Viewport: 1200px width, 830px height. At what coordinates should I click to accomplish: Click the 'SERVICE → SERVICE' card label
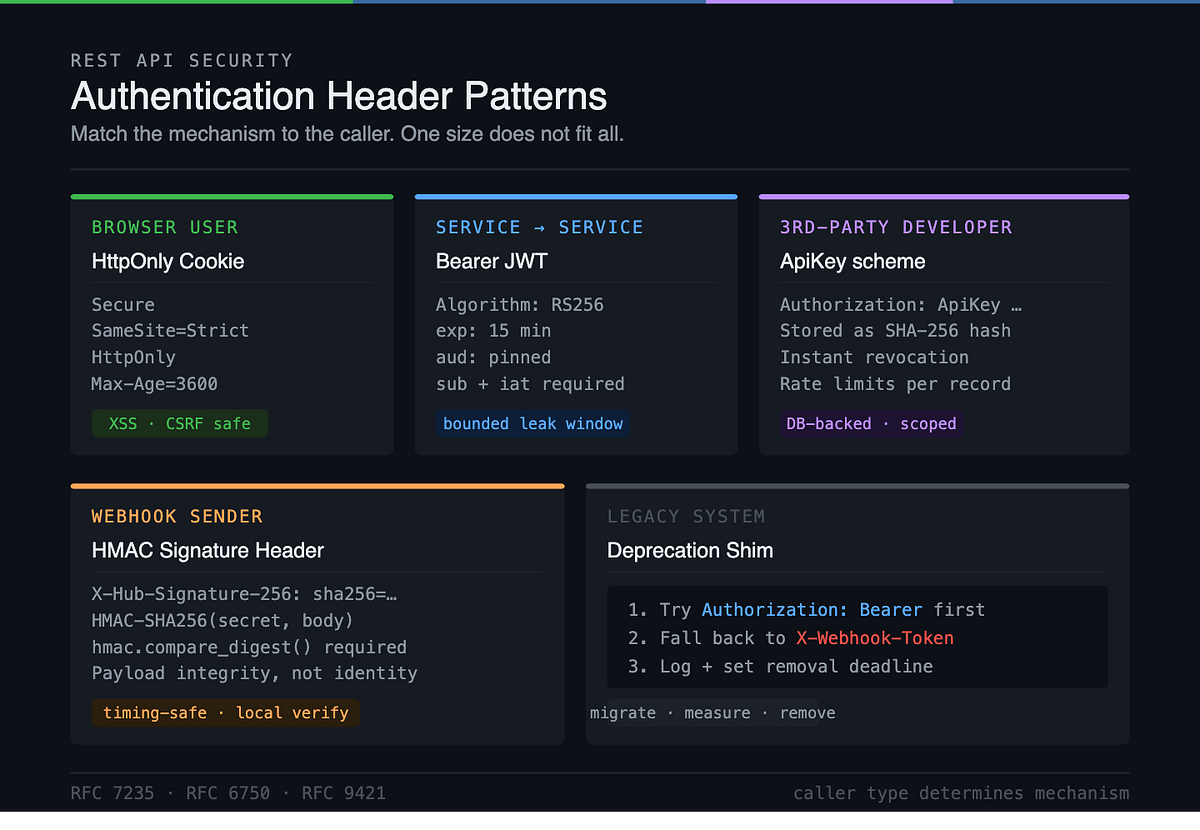pyautogui.click(x=540, y=227)
